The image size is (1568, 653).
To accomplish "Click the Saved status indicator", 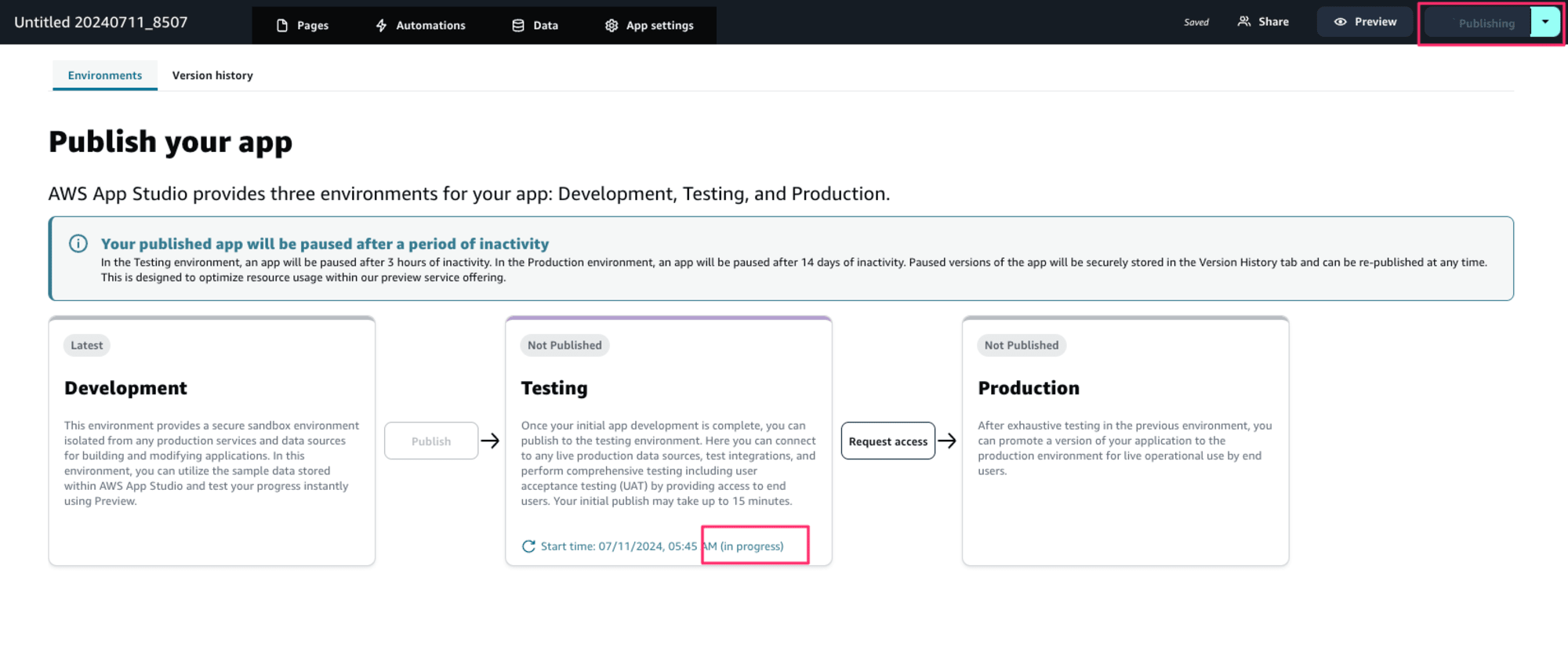I will [x=1196, y=22].
